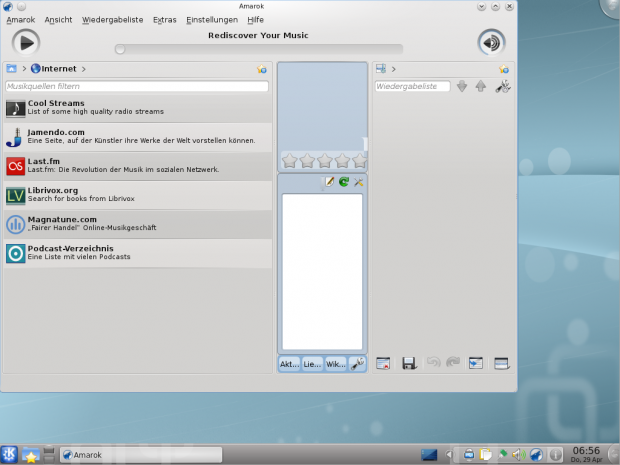Click the Amarok taskbar entry

tap(141, 455)
